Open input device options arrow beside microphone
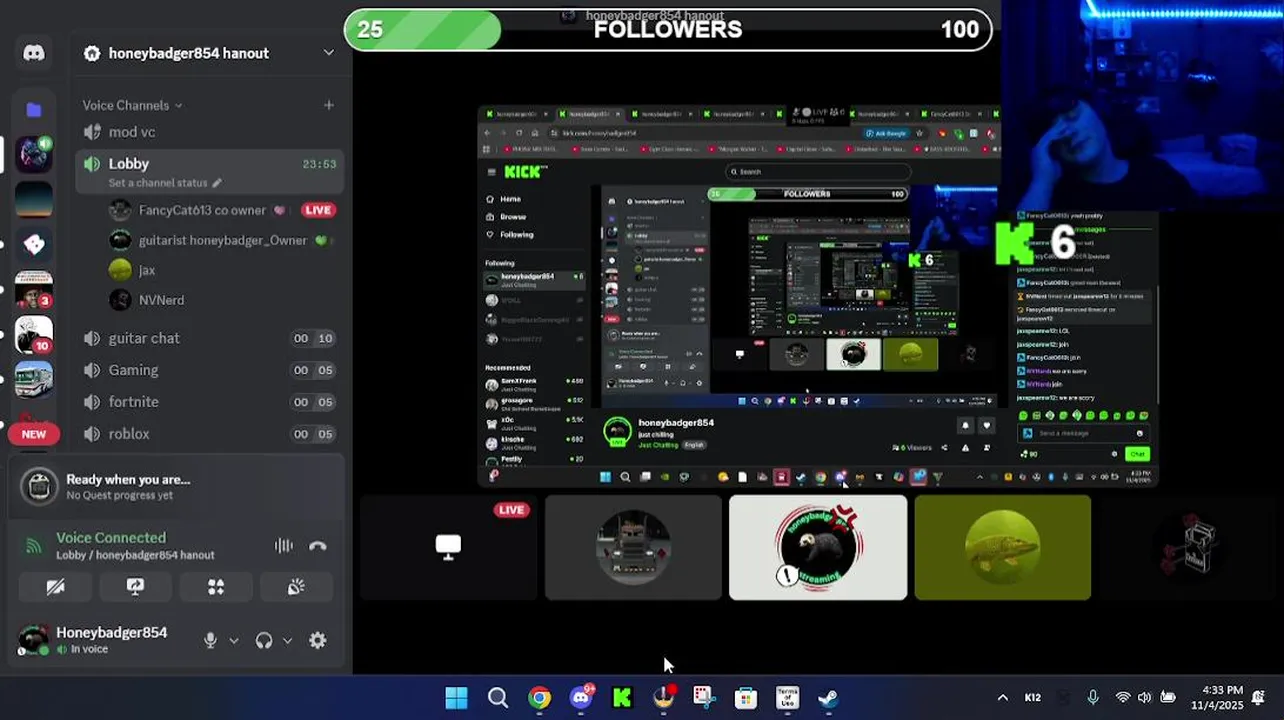This screenshot has height=720, width=1284. [x=234, y=641]
